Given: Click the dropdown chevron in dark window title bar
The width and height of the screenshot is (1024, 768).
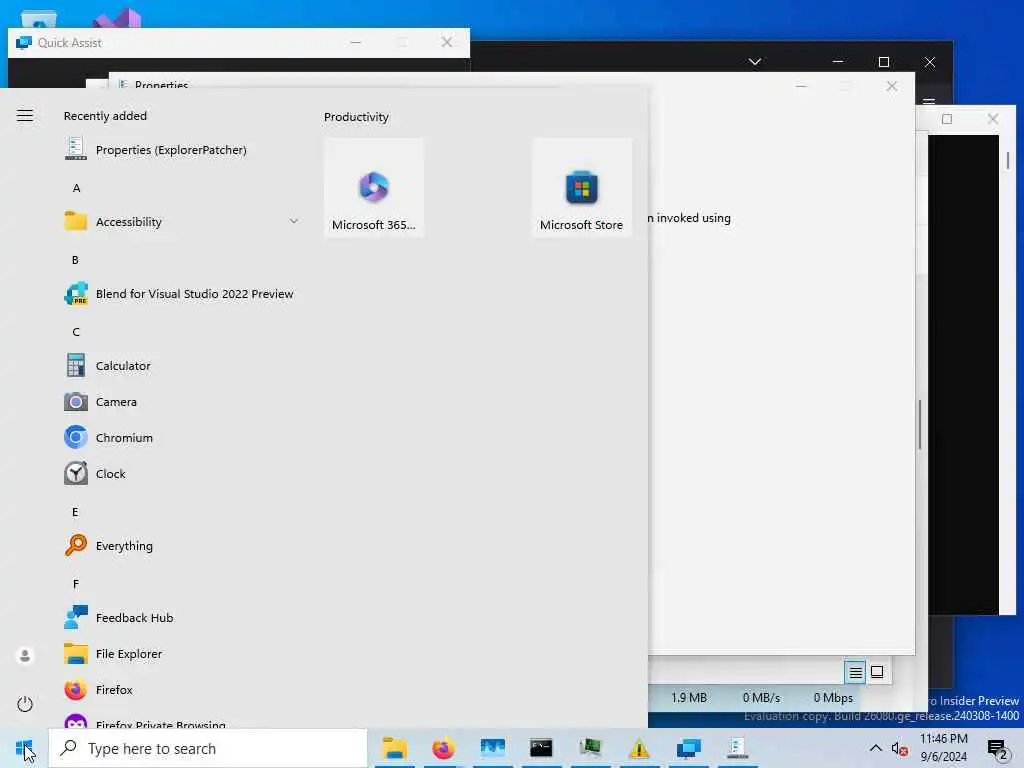Looking at the screenshot, I should (755, 61).
